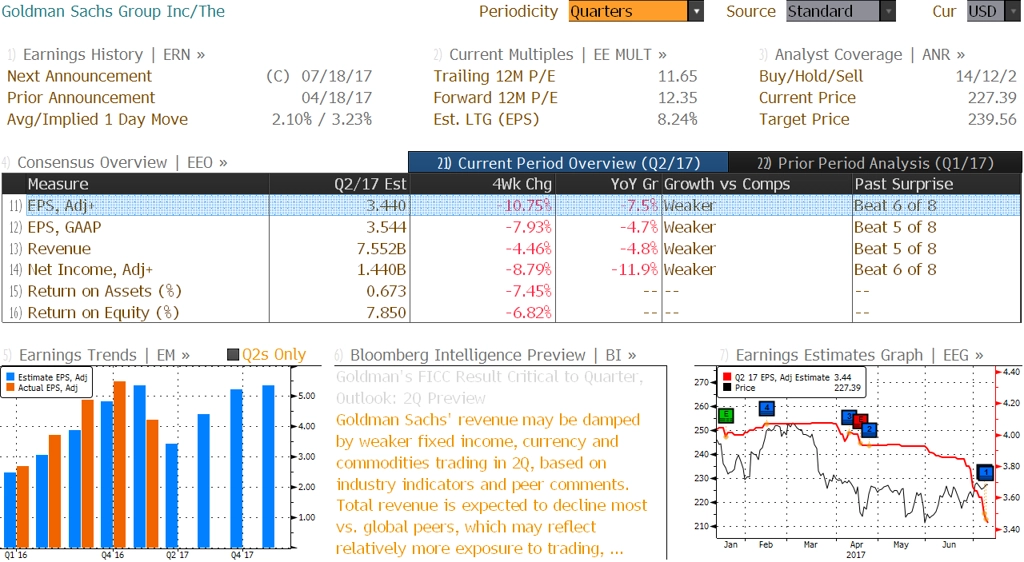Screen dimensions: 1024x562
Task: Click the green E event marker on graph
Action: tap(726, 415)
